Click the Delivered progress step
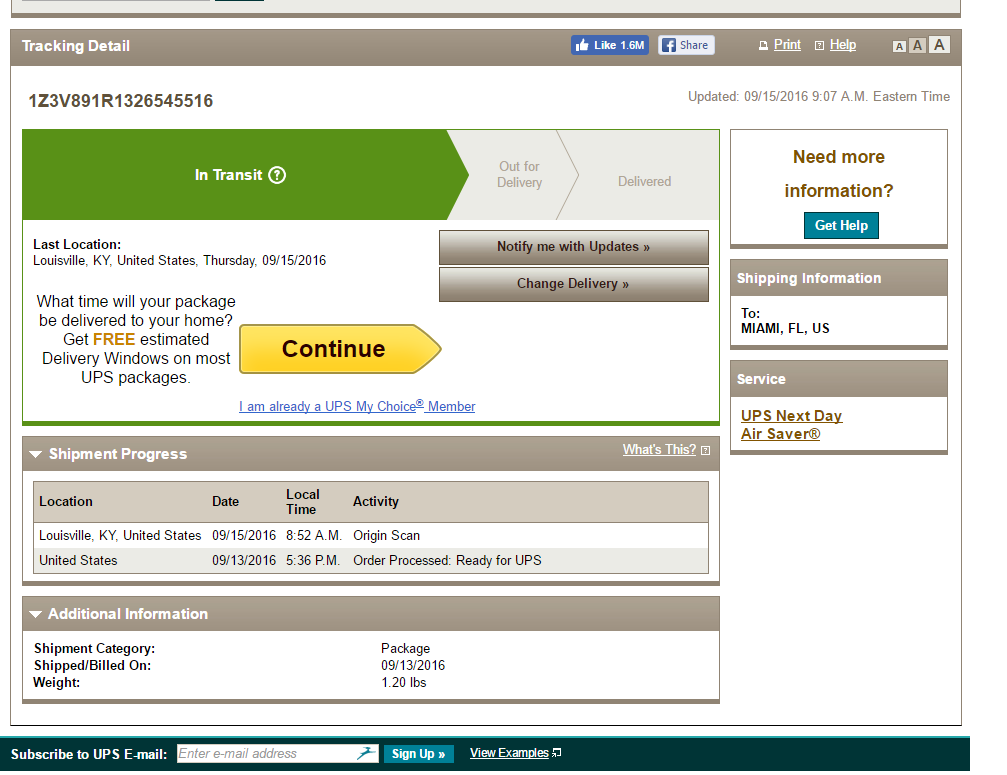The height and width of the screenshot is (775, 1007). [644, 181]
